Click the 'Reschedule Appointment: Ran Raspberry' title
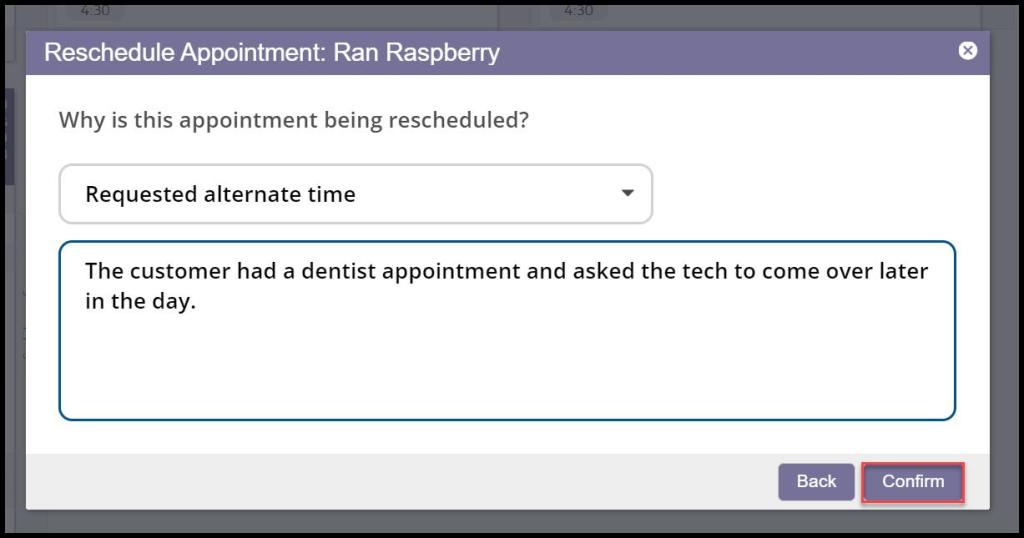The width and height of the screenshot is (1024, 538). (272, 53)
